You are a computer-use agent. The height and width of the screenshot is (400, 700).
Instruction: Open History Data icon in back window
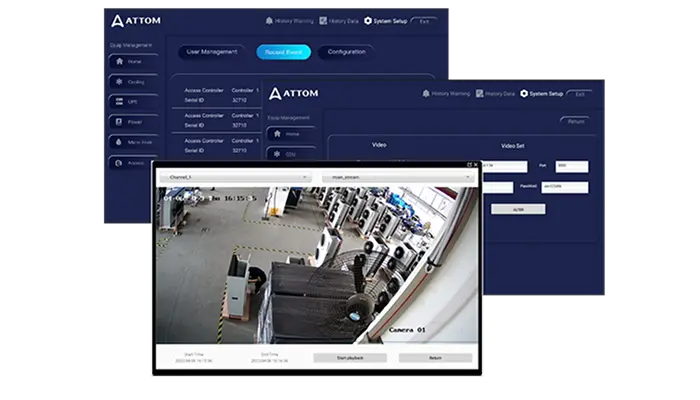324,20
